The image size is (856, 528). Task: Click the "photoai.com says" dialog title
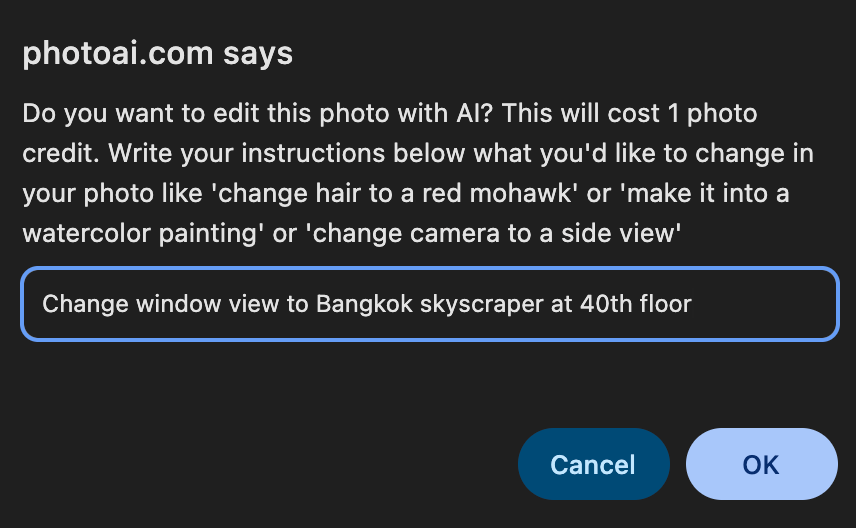point(158,54)
